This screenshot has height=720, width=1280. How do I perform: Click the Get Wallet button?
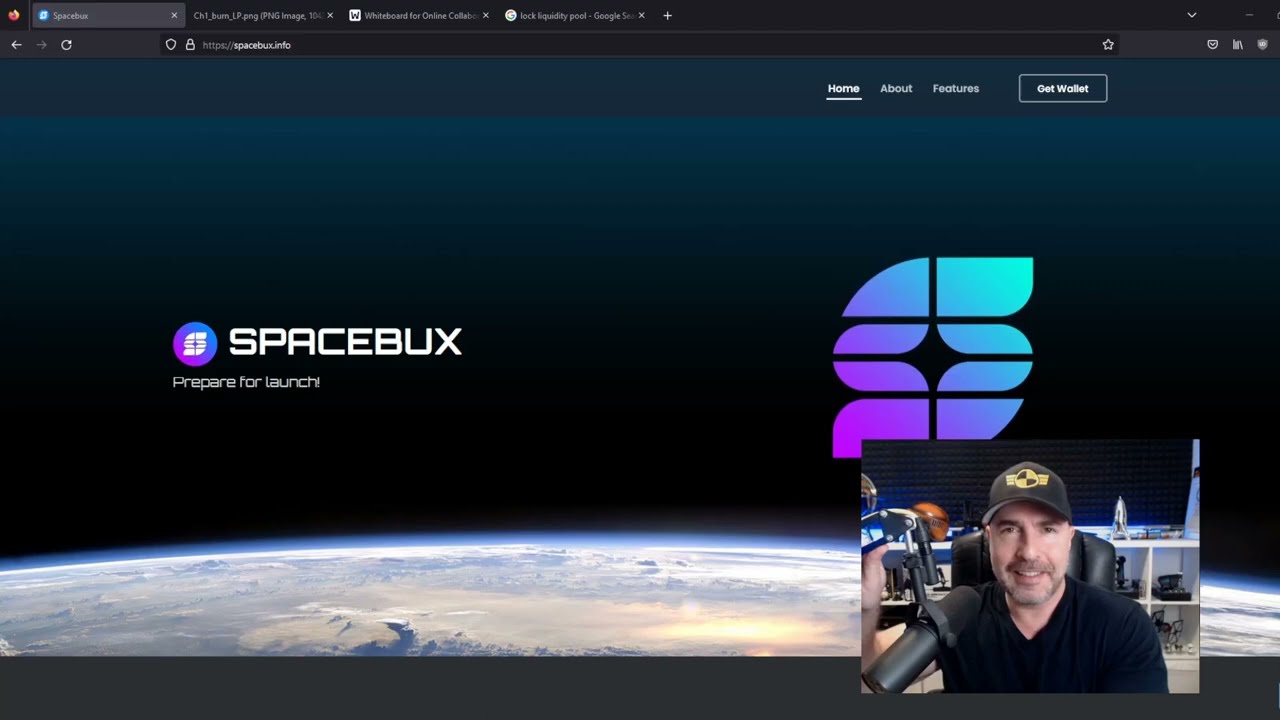[1063, 88]
